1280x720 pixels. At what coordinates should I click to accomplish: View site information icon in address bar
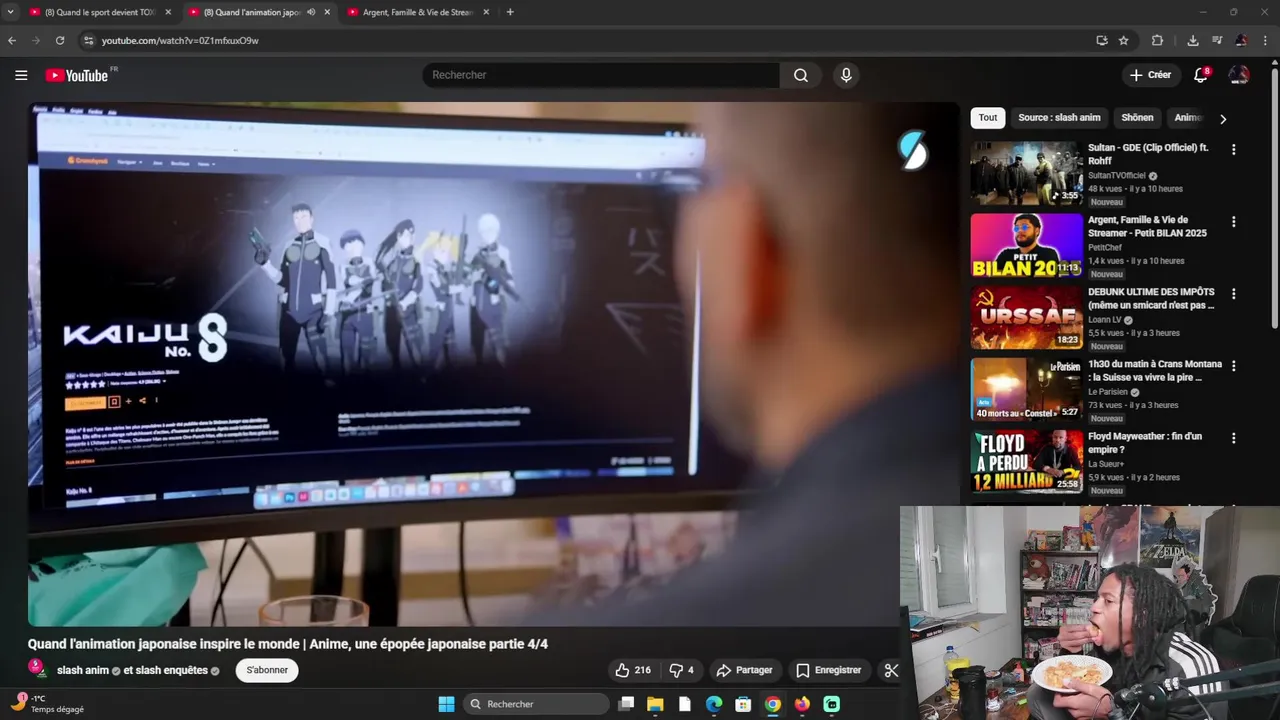coord(88,40)
